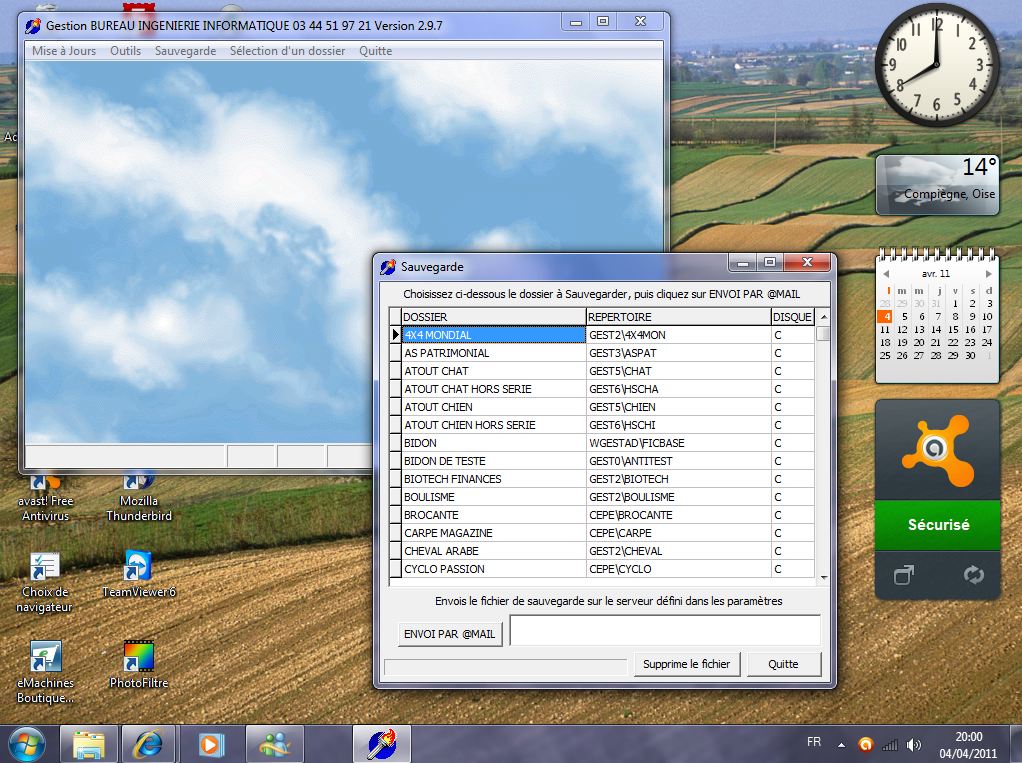Open the volume control in the system tray
This screenshot has height=763, width=1022.
click(x=913, y=744)
